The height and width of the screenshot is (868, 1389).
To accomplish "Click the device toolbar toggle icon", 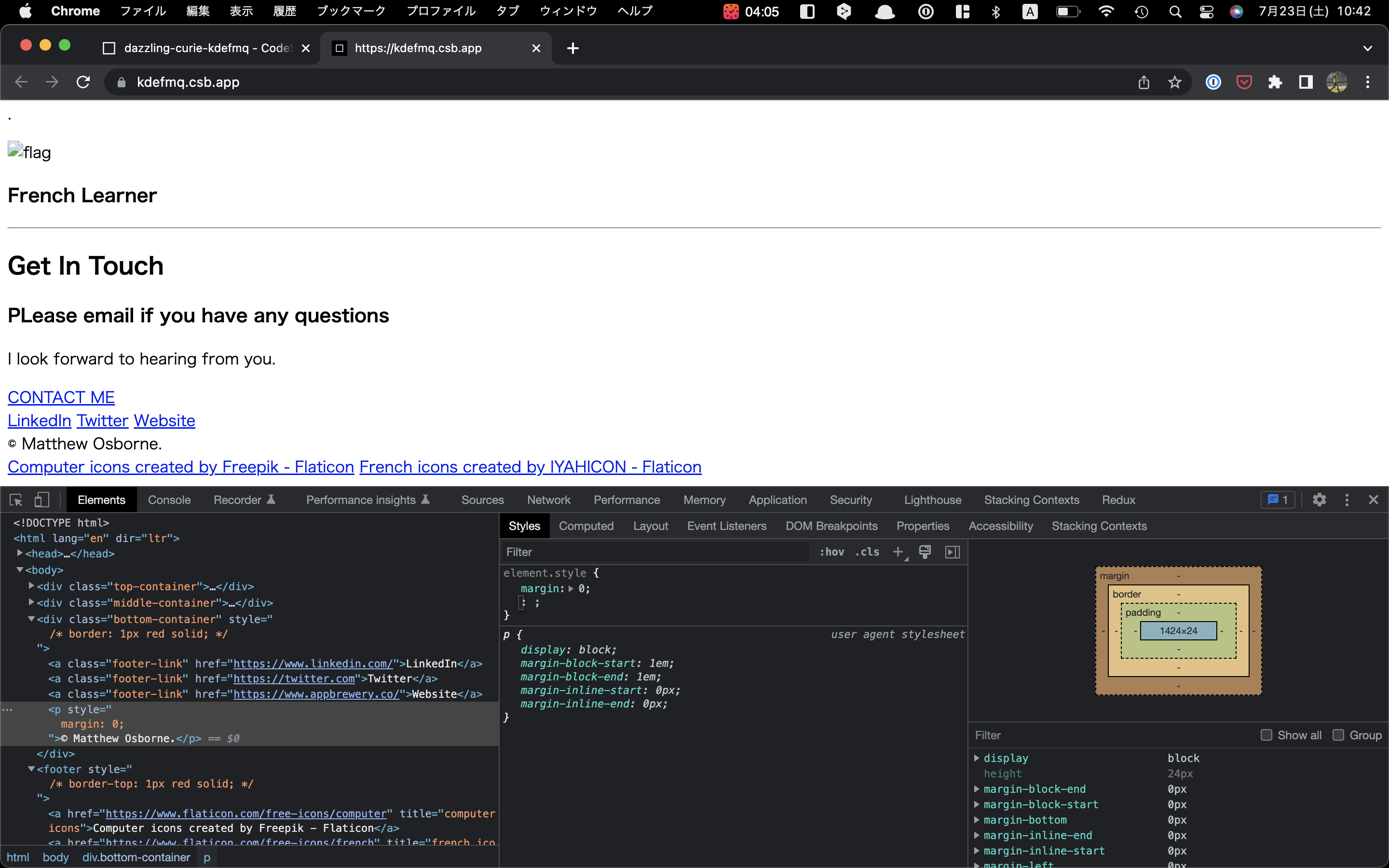I will 41,499.
